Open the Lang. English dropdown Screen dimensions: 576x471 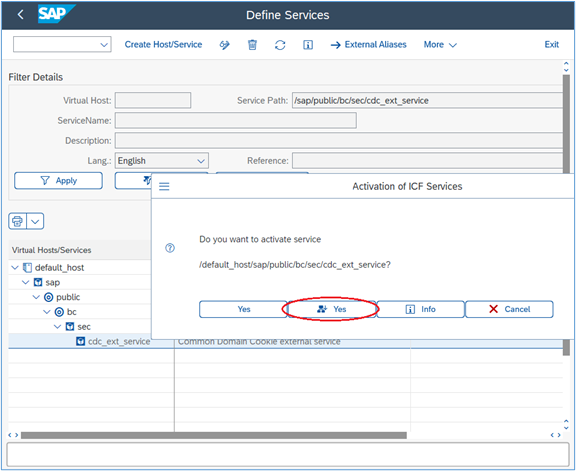pyautogui.click(x=162, y=161)
